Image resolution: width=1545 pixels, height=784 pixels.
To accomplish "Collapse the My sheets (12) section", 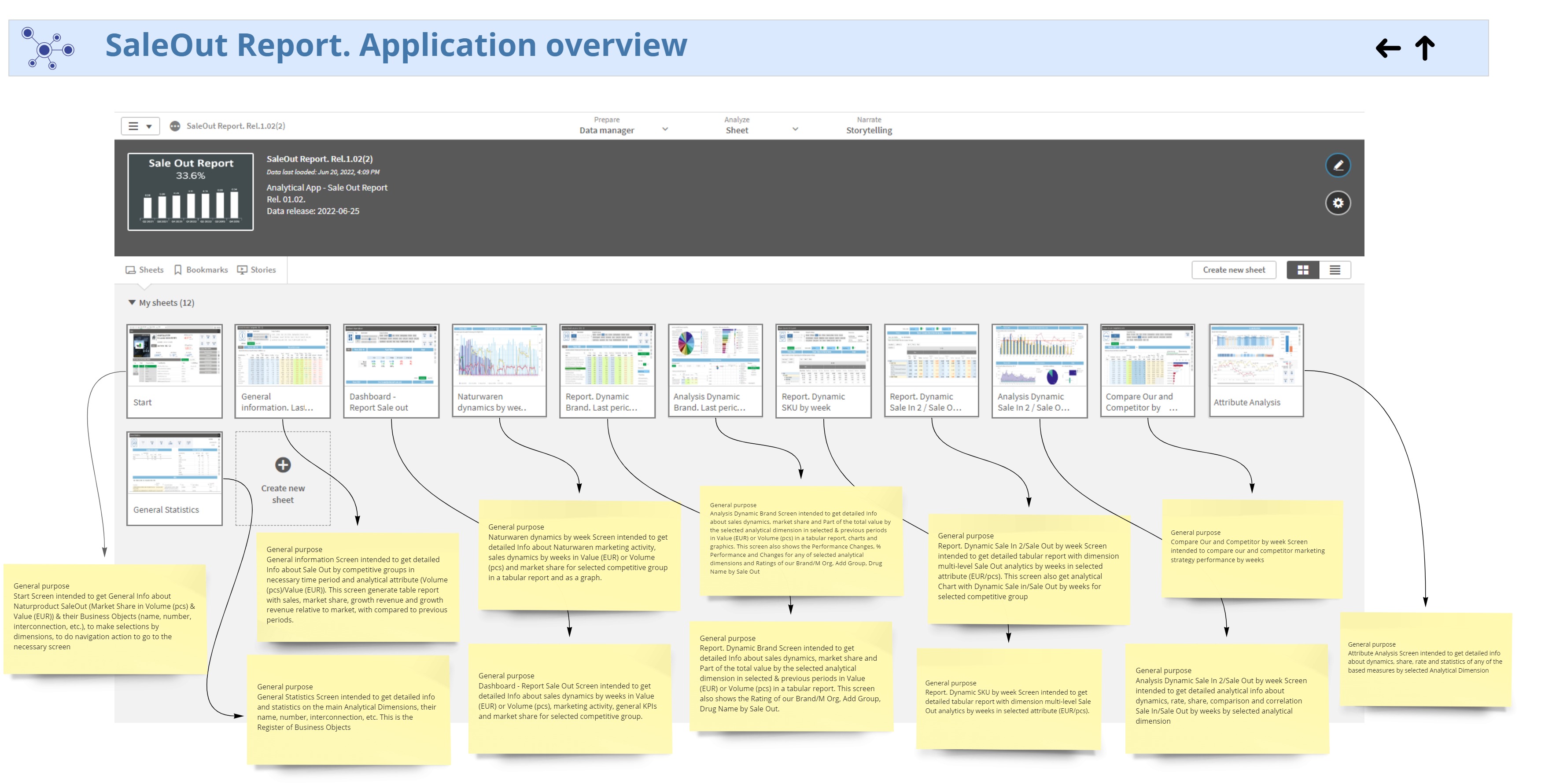I will tap(132, 303).
